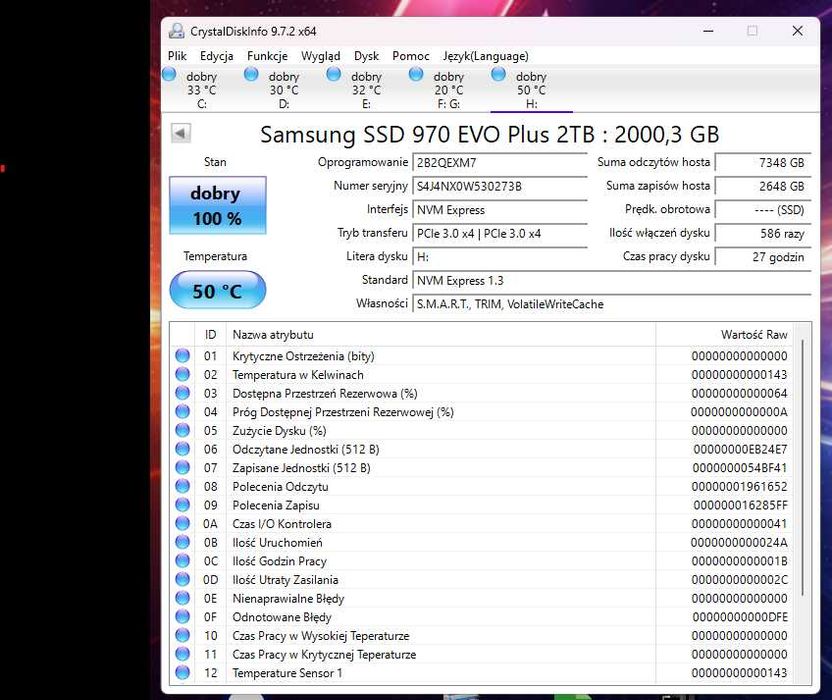Select the Próg Dostępnej Przestrzeni Rezerwowej attribute name
This screenshot has height=700, width=832.
pyautogui.click(x=343, y=412)
